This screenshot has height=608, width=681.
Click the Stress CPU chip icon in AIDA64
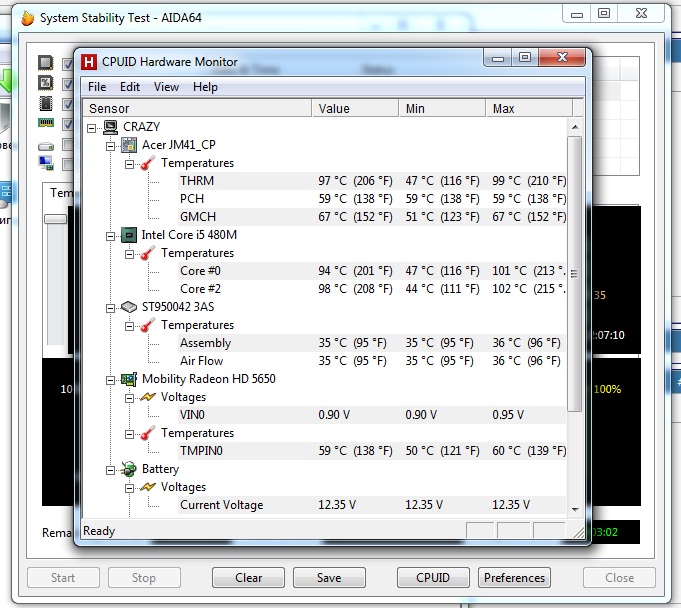point(46,63)
